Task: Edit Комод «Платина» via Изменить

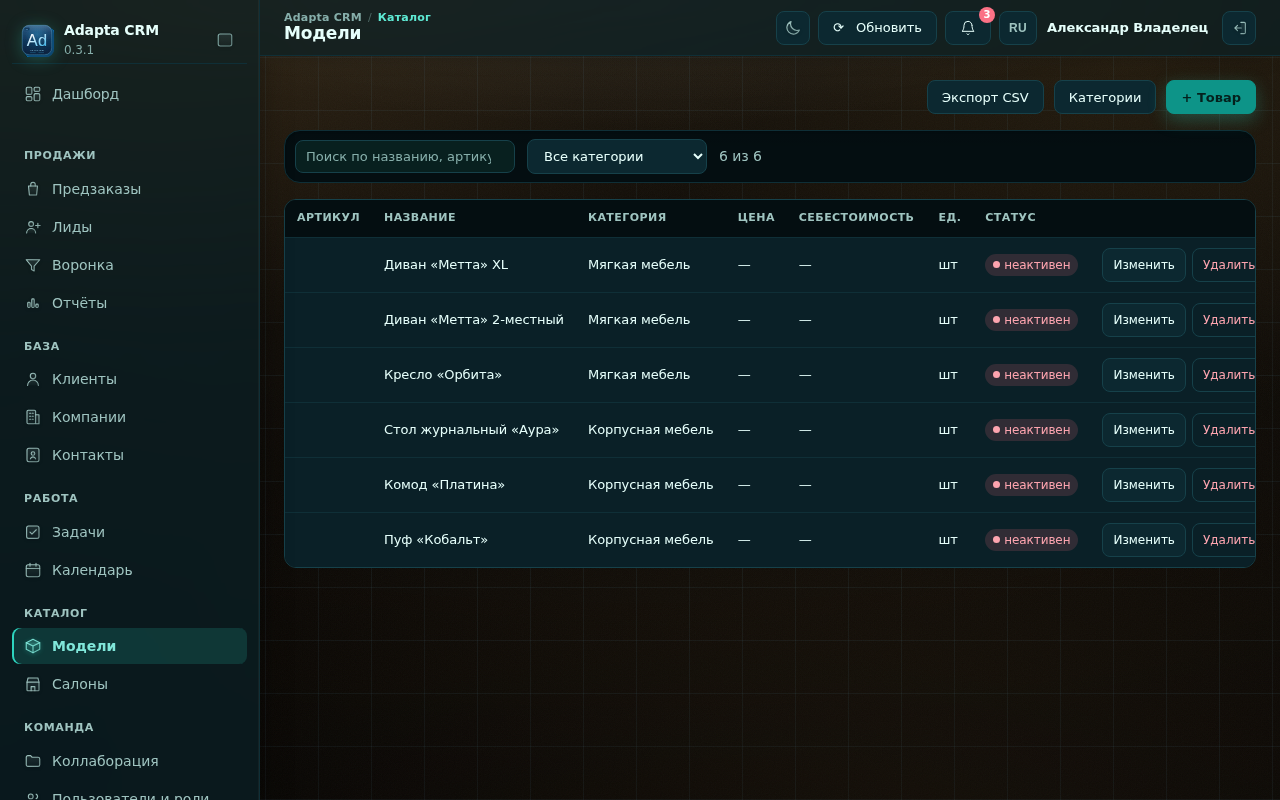Action: pos(1144,485)
